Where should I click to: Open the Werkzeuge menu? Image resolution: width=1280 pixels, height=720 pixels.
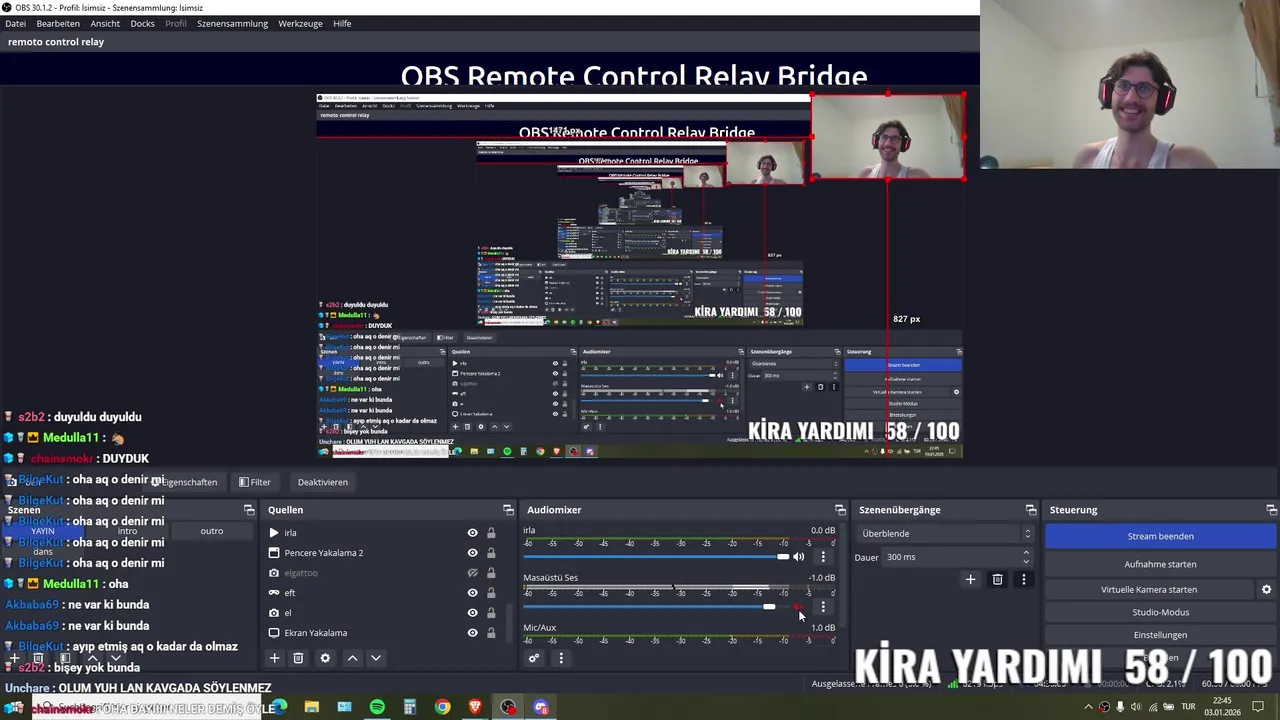coord(300,23)
